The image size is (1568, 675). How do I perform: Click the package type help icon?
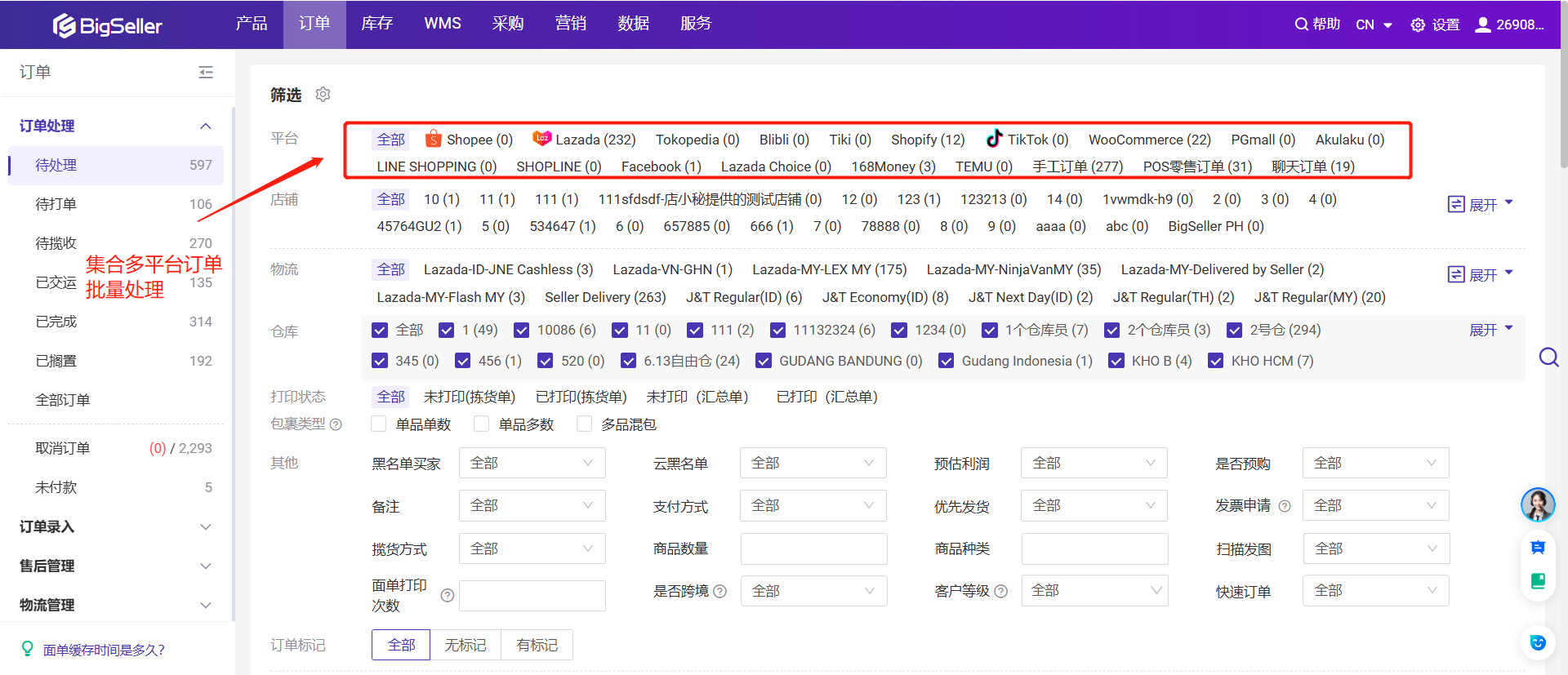(336, 424)
